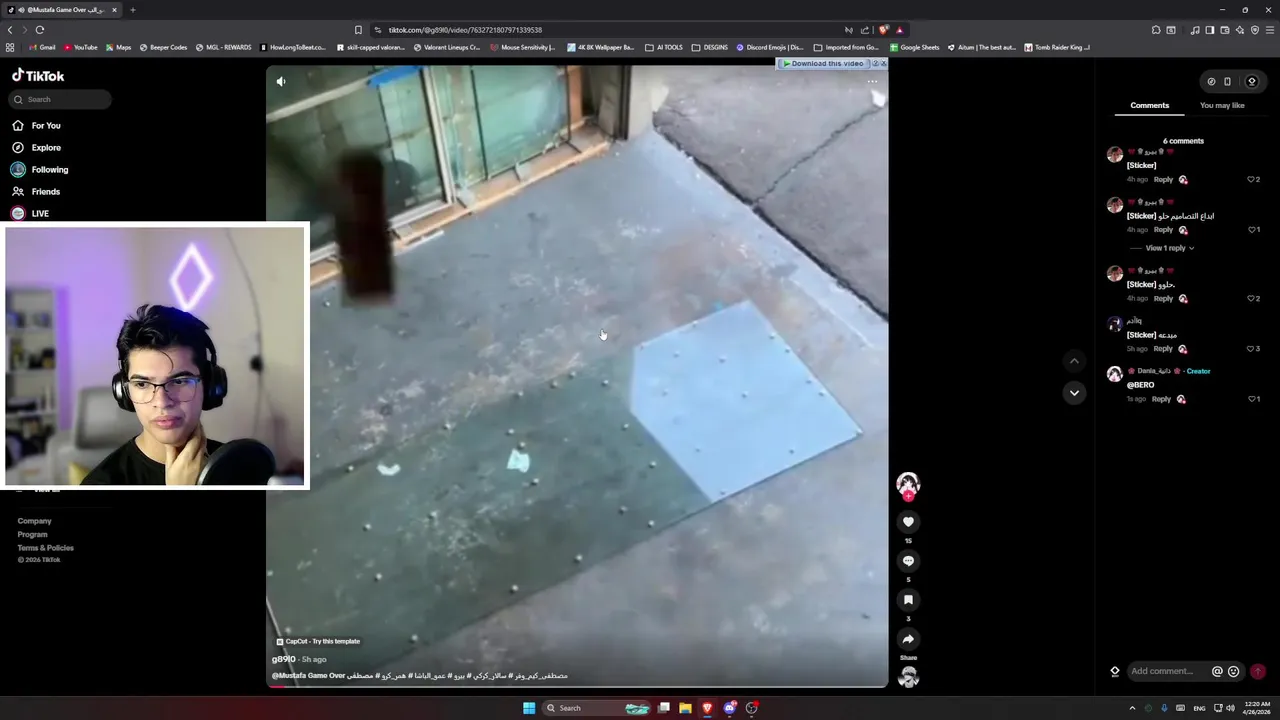1280x720 pixels.
Task: Open the Gmail bookmark
Action: point(42,47)
